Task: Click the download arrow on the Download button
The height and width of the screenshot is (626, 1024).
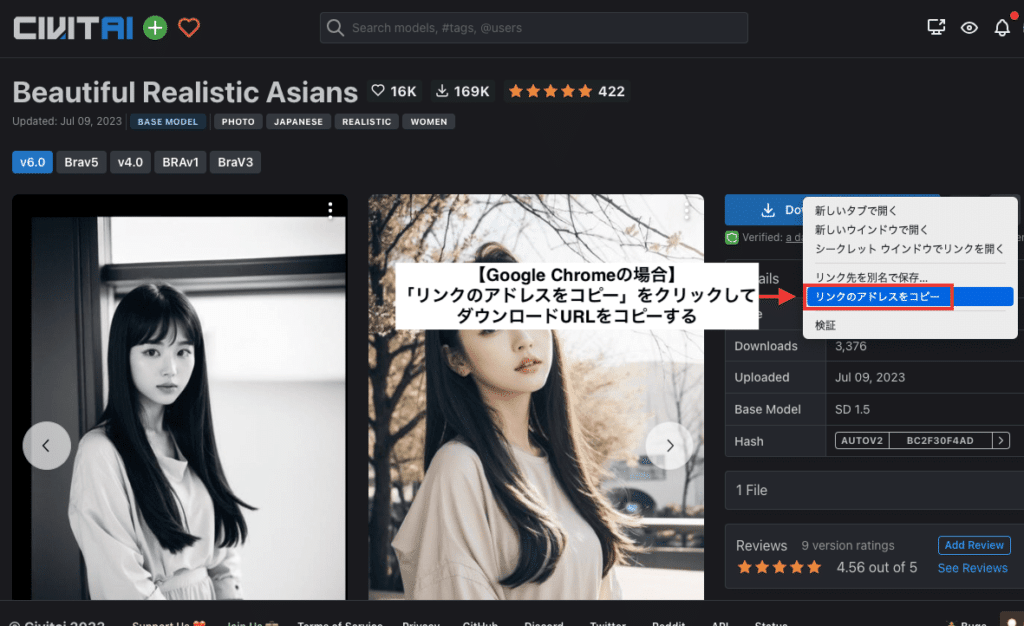Action: point(769,209)
